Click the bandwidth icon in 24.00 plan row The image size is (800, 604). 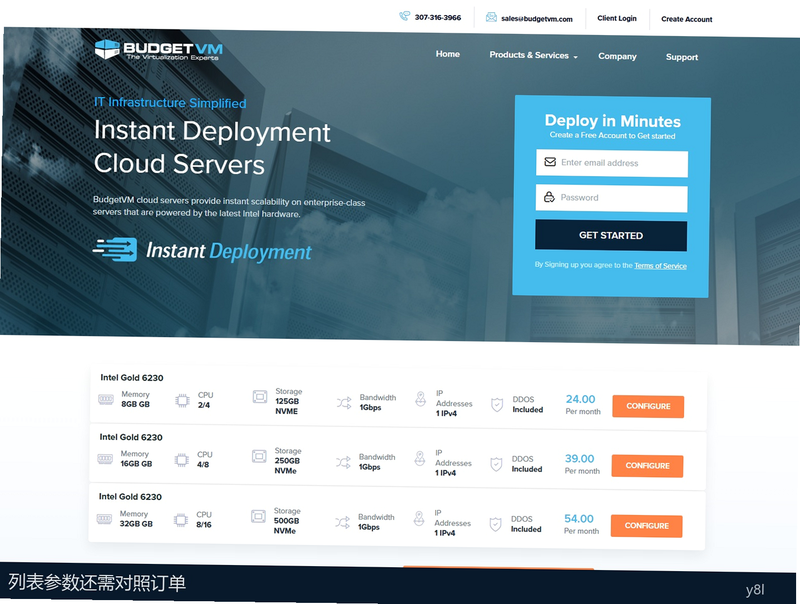[x=344, y=403]
